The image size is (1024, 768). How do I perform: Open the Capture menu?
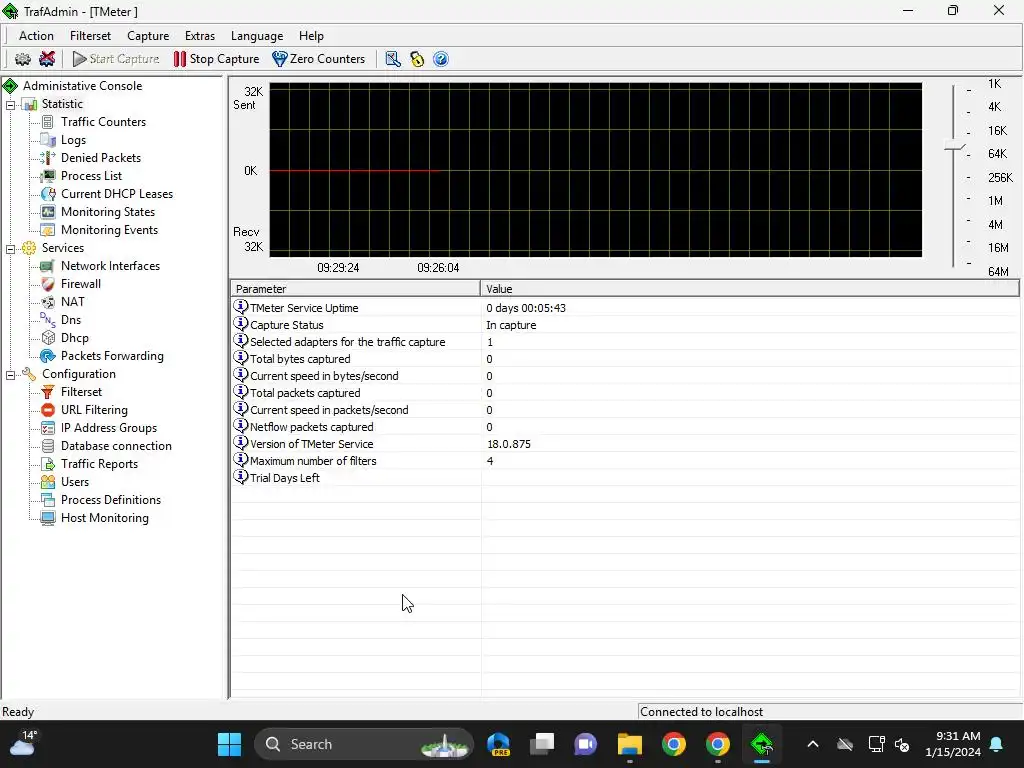148,36
